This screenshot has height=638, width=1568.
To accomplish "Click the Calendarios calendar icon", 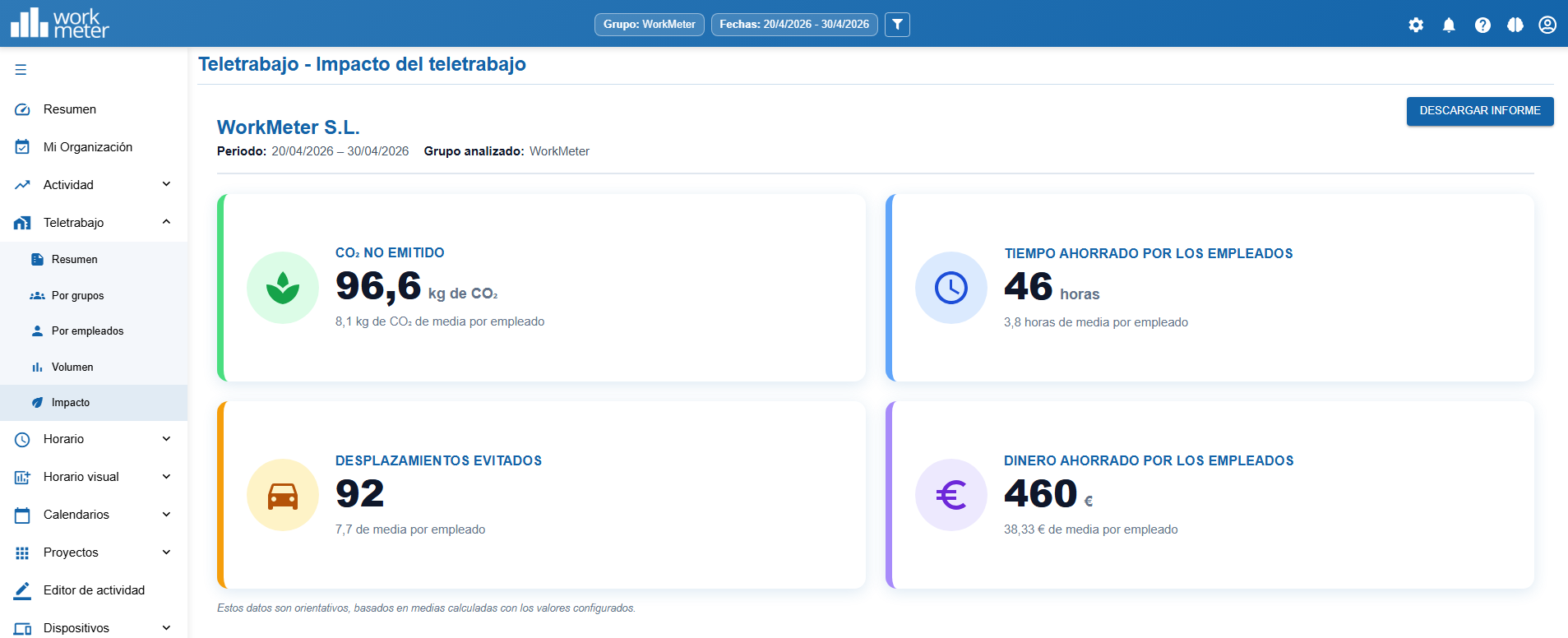I will 22,515.
